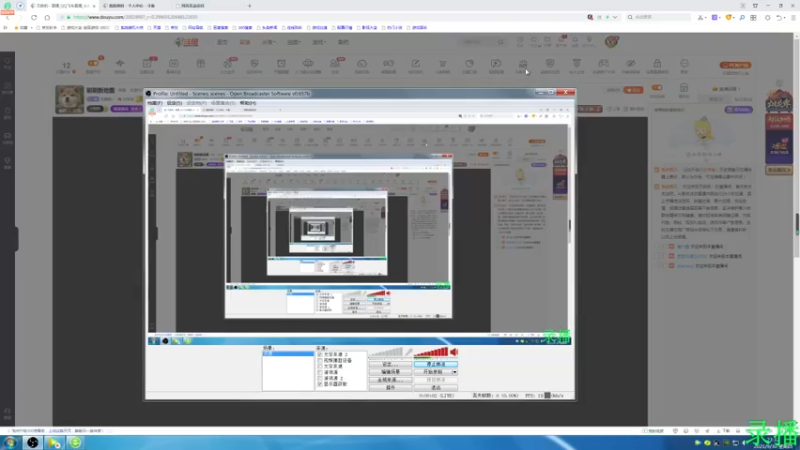Enable the 视频捕捉设备 source checkbox
This screenshot has height=450, width=800.
coord(320,360)
